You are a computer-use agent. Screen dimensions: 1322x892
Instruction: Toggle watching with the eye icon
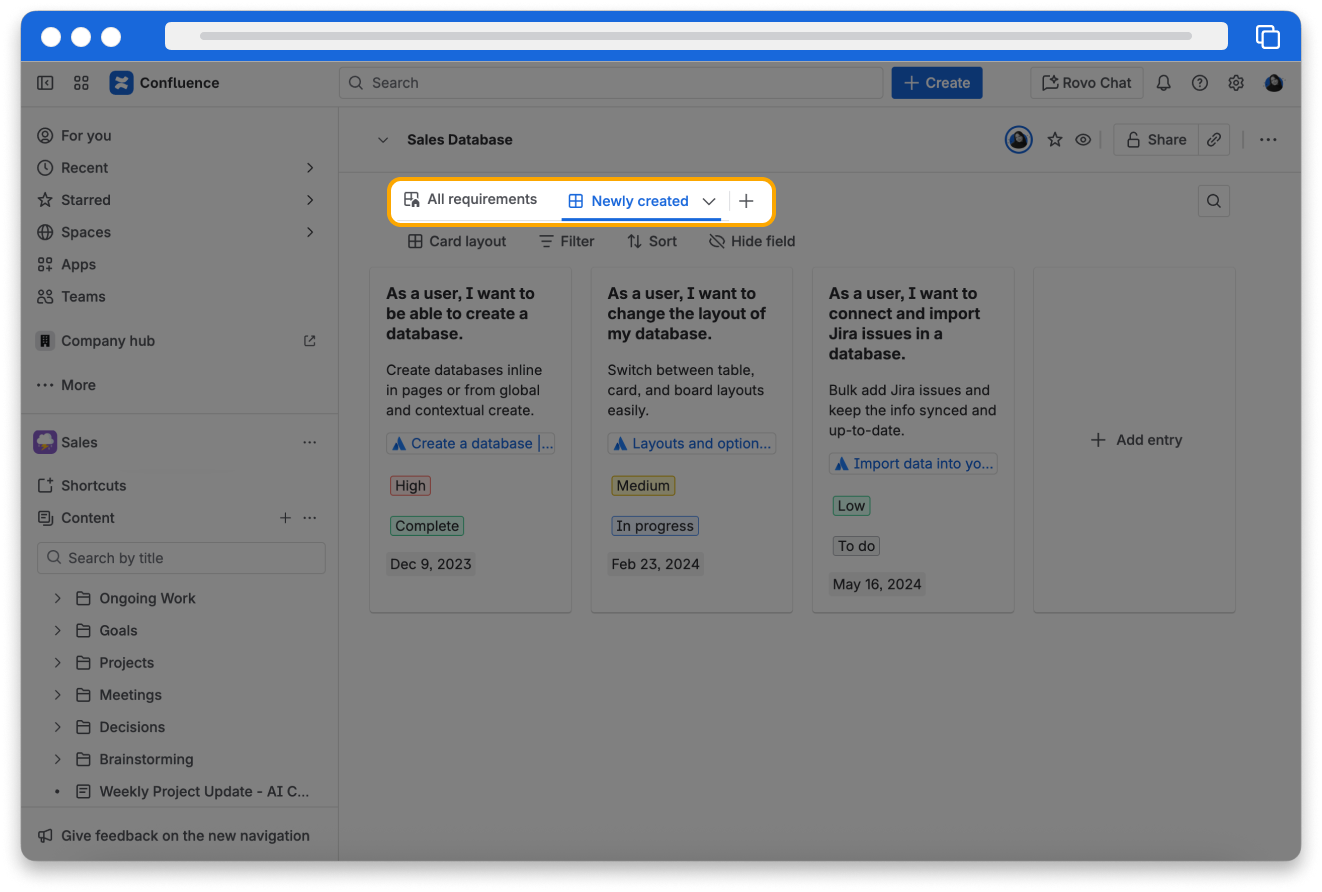1083,140
